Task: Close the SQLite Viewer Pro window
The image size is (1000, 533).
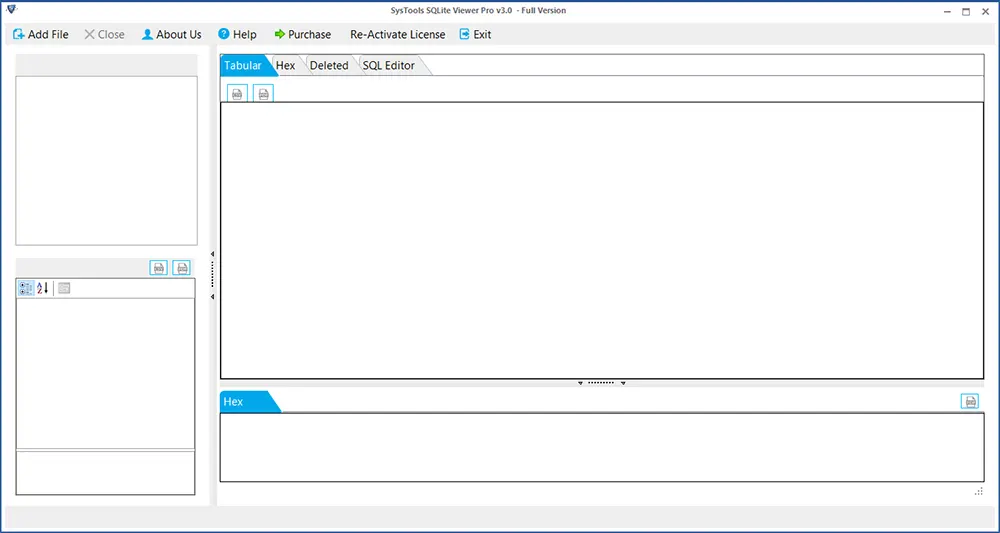Action: (x=985, y=11)
